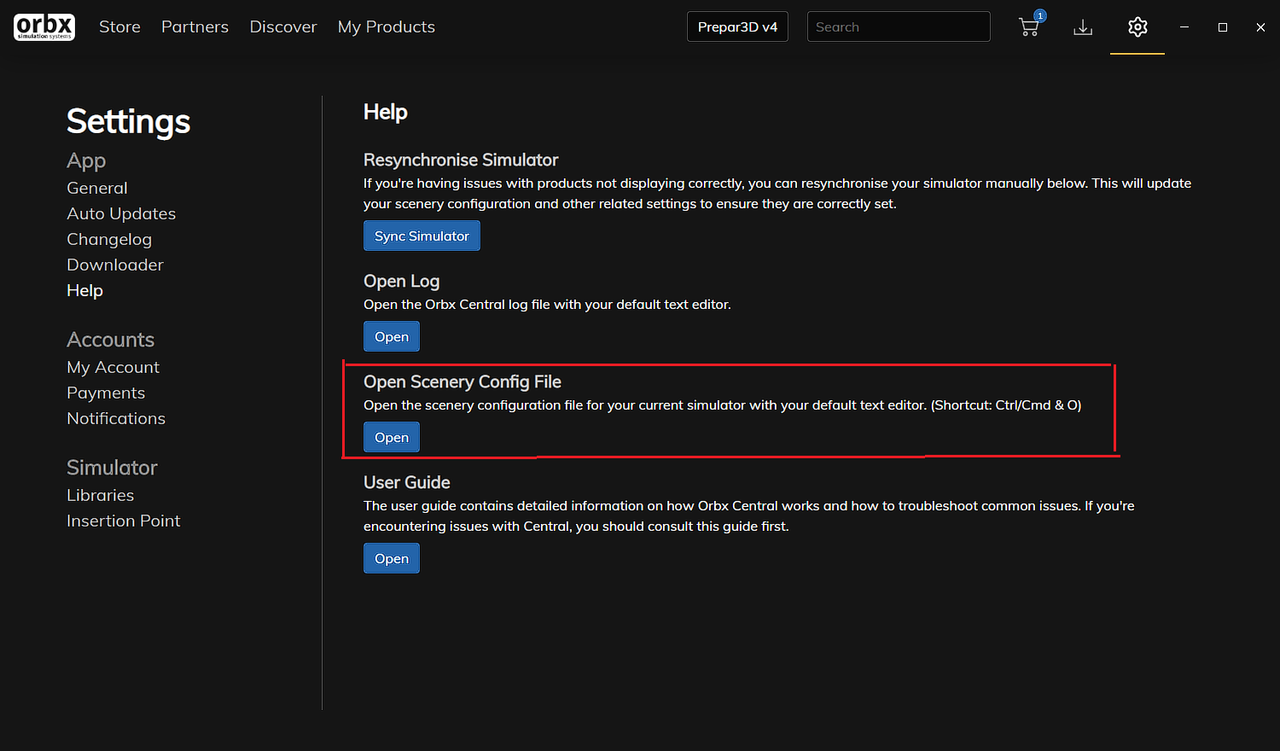
Task: Select Help in settings sidebar
Action: click(x=85, y=290)
